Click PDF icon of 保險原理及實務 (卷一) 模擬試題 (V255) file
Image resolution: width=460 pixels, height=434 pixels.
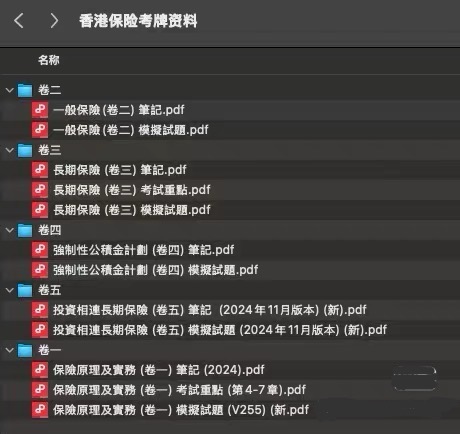[x=40, y=410]
